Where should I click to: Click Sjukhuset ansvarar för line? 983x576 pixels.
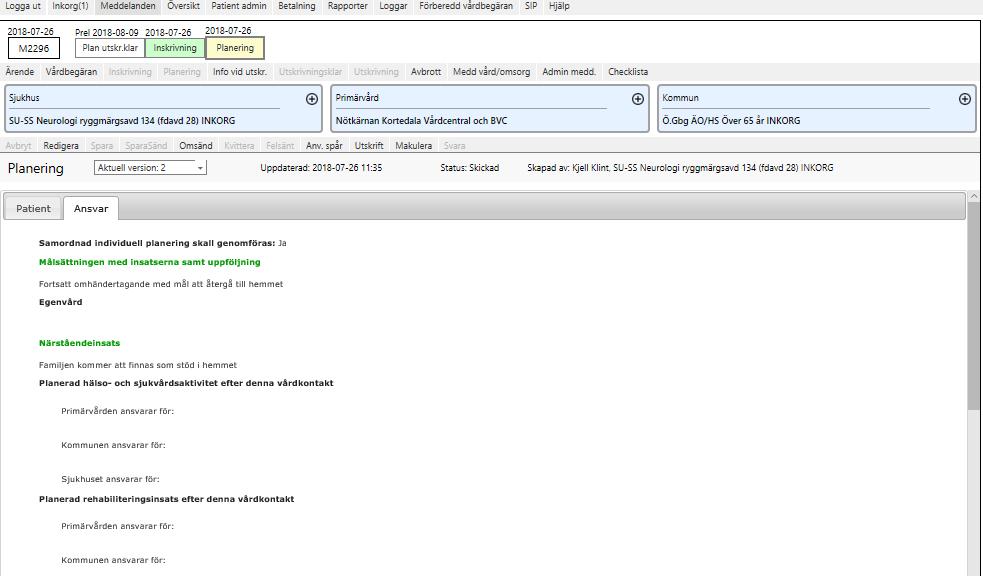(x=110, y=479)
